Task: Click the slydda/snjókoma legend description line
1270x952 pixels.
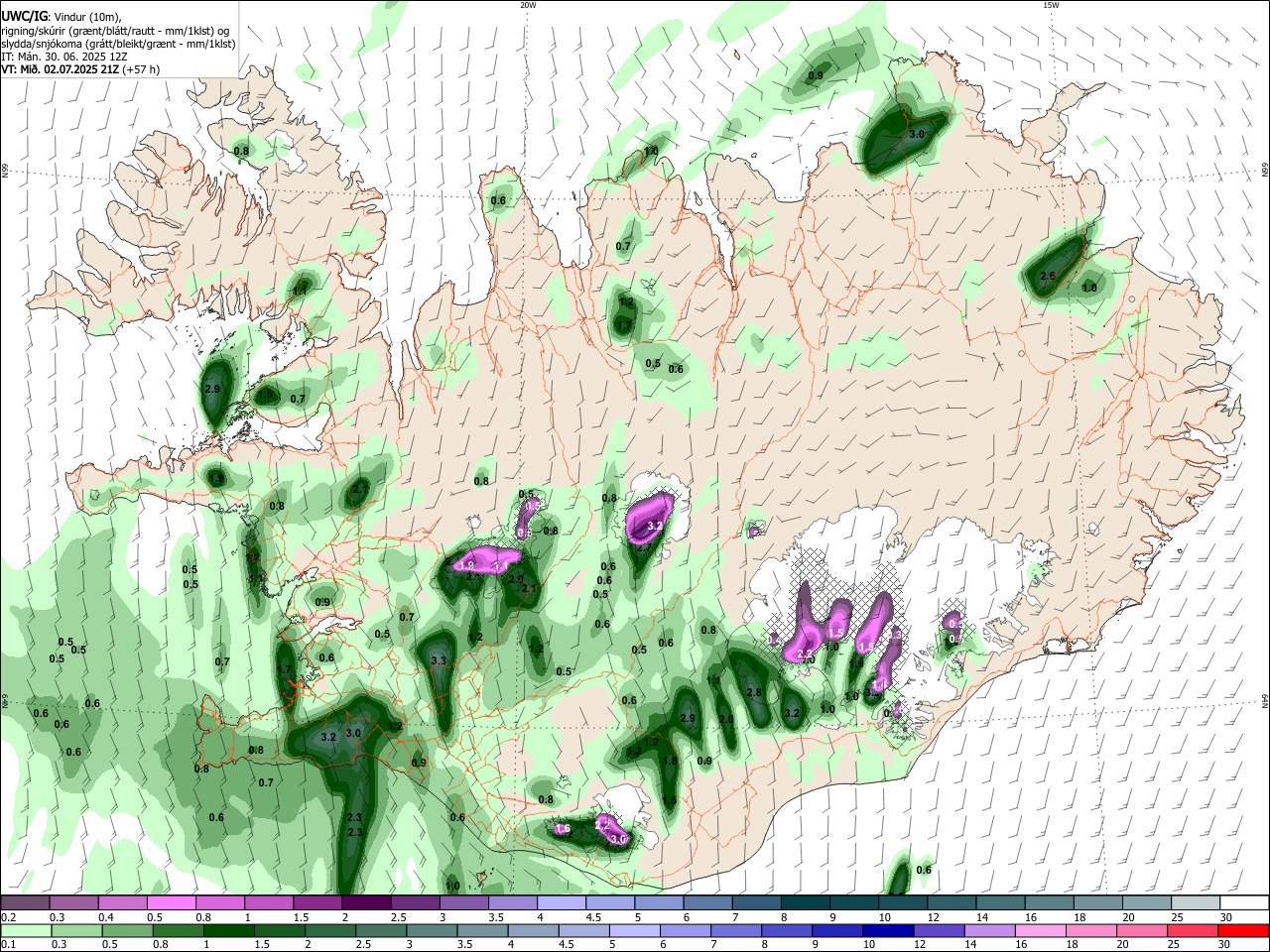Action: (118, 44)
